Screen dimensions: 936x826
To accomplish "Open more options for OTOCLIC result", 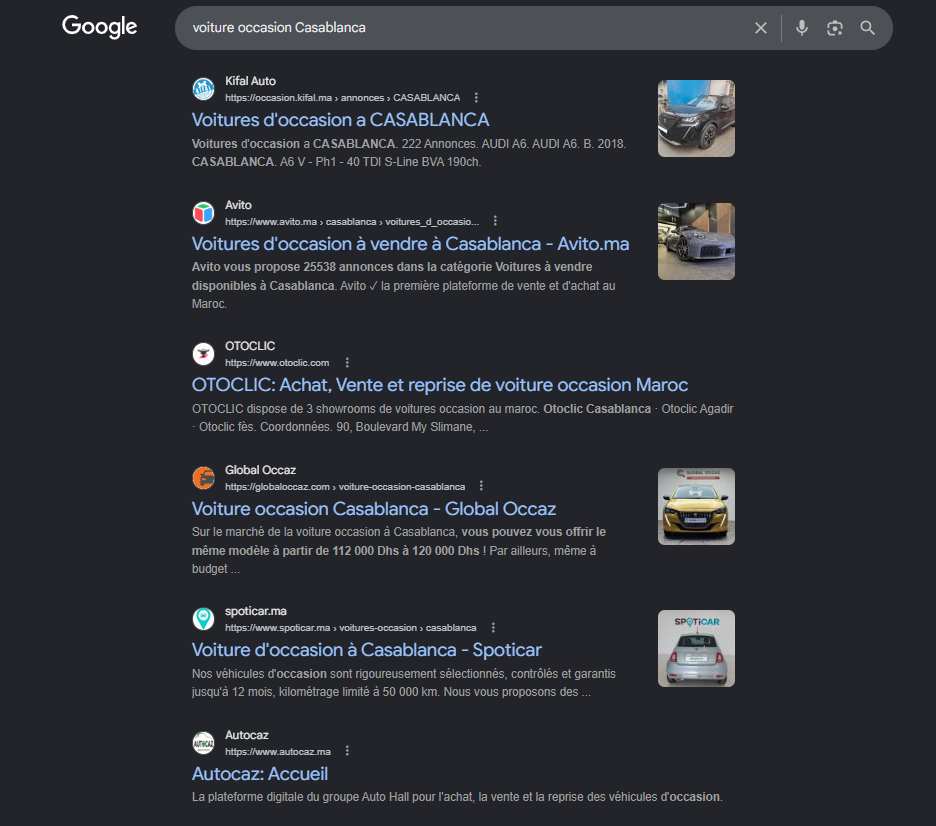I will 347,363.
